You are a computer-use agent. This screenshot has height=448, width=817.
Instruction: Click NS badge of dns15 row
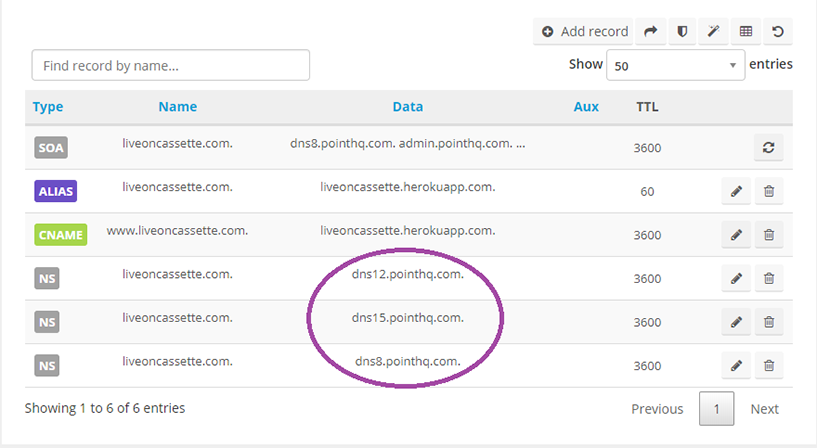click(47, 322)
